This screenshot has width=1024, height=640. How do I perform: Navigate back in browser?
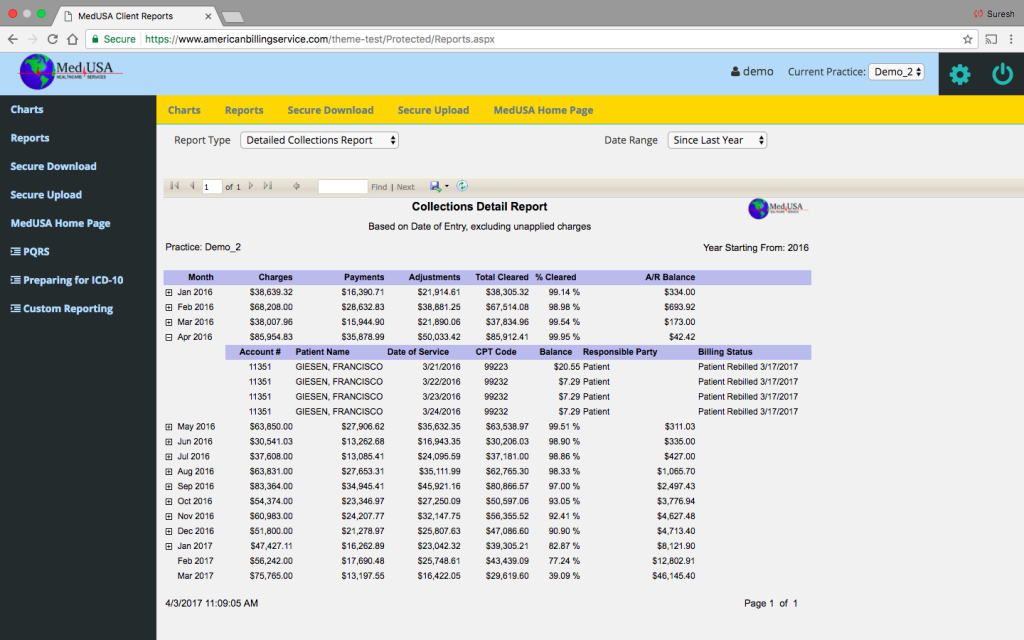(x=12, y=39)
